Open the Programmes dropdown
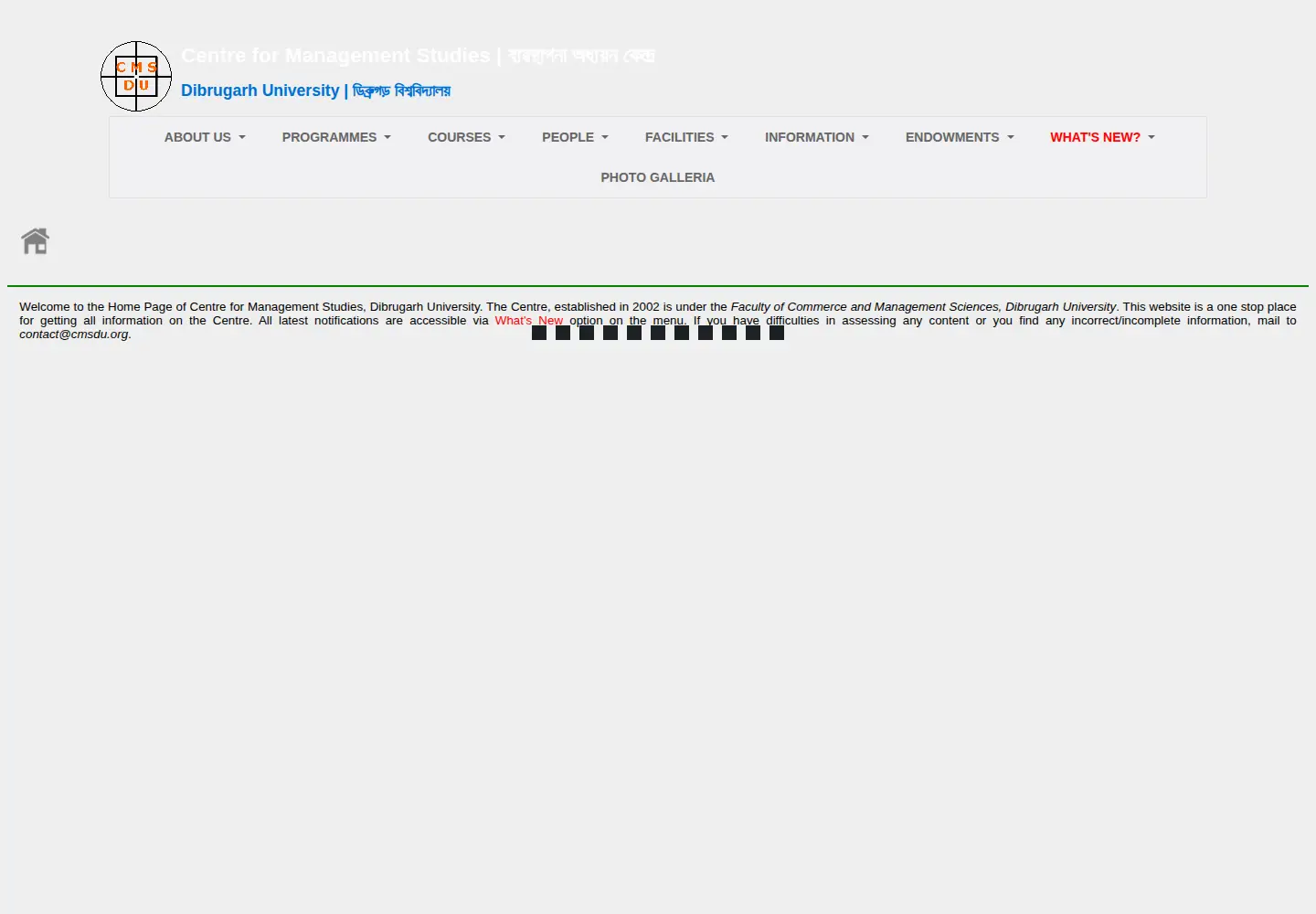This screenshot has width=1316, height=914. click(336, 137)
